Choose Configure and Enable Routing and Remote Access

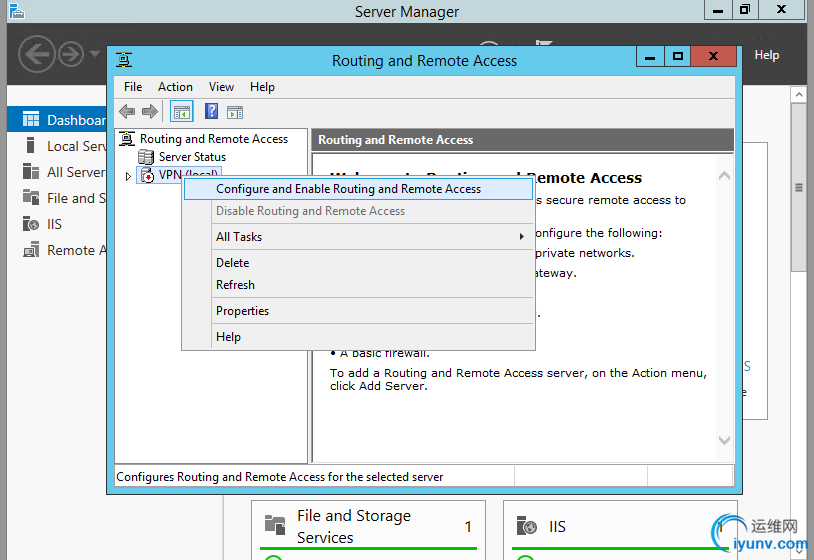pyautogui.click(x=348, y=189)
